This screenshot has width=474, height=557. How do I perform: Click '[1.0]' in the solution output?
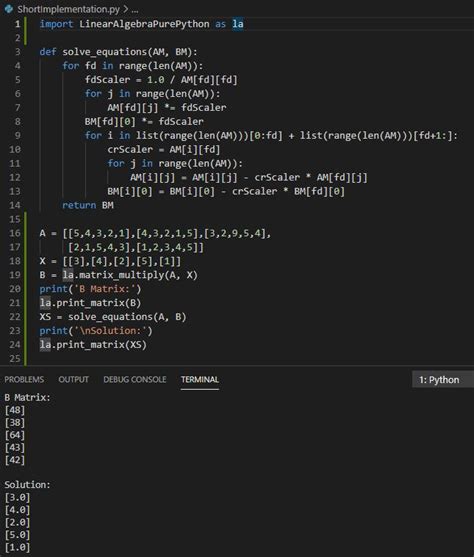(17, 547)
